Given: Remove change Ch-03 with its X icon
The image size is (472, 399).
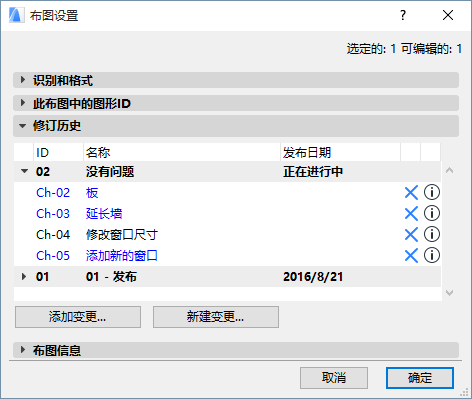Looking at the screenshot, I should (x=411, y=214).
